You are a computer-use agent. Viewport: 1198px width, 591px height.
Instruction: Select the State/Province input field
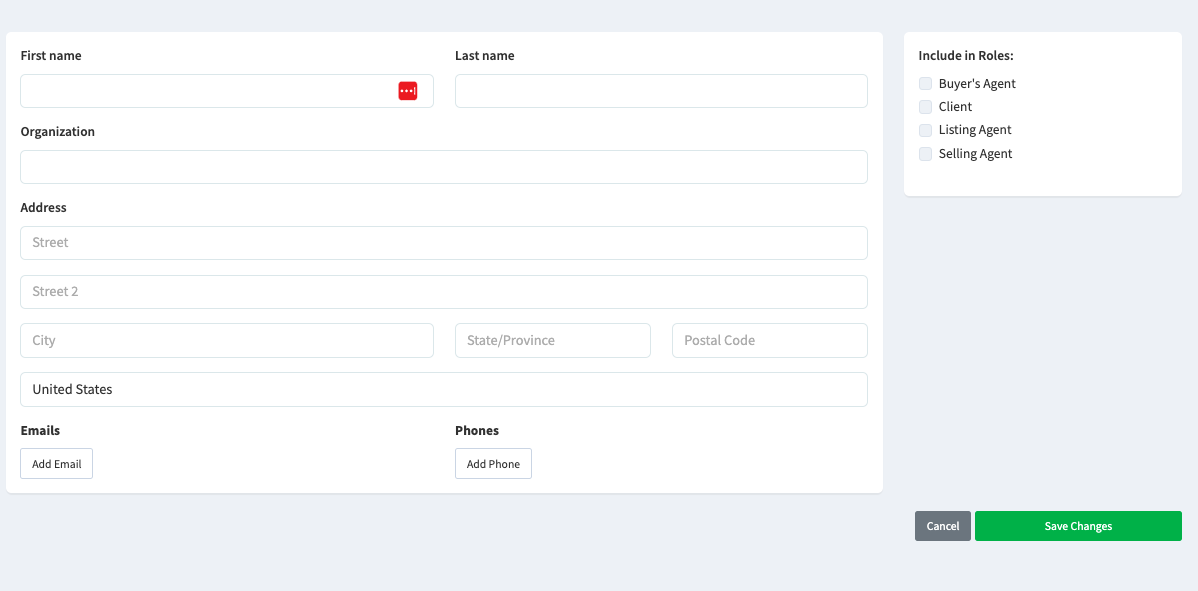pyautogui.click(x=553, y=340)
